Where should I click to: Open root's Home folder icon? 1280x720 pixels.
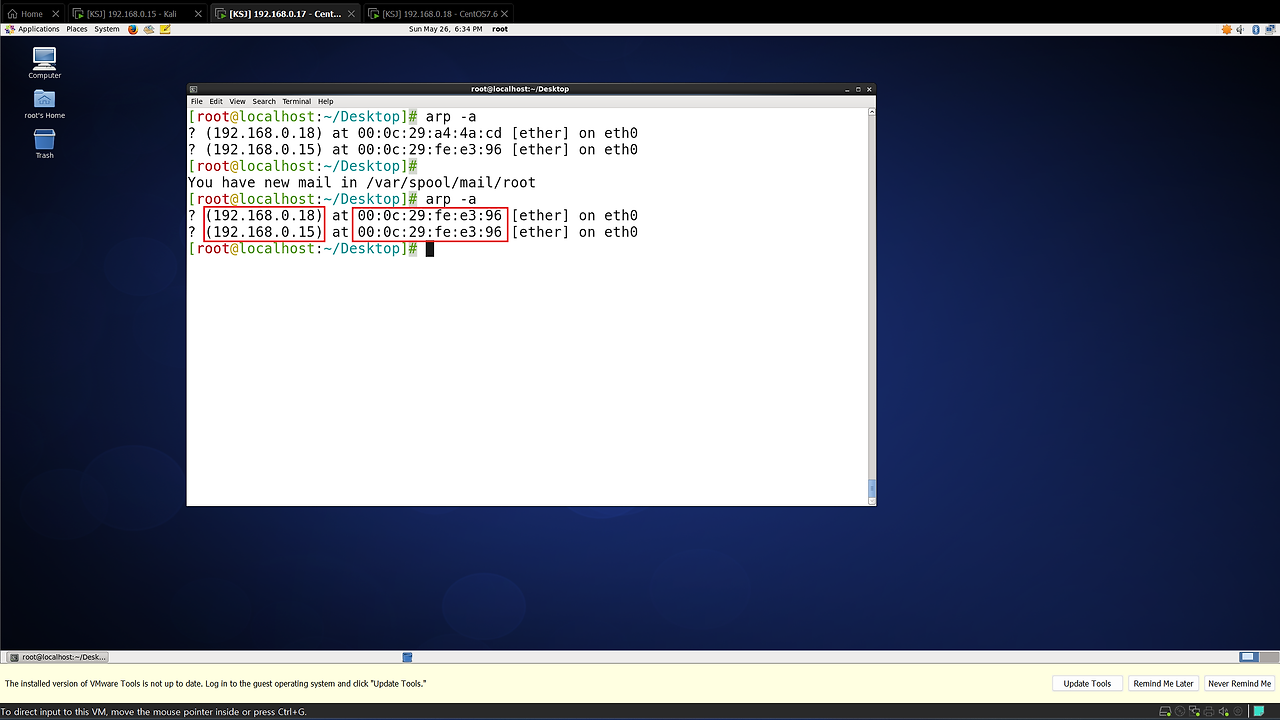pyautogui.click(x=44, y=100)
